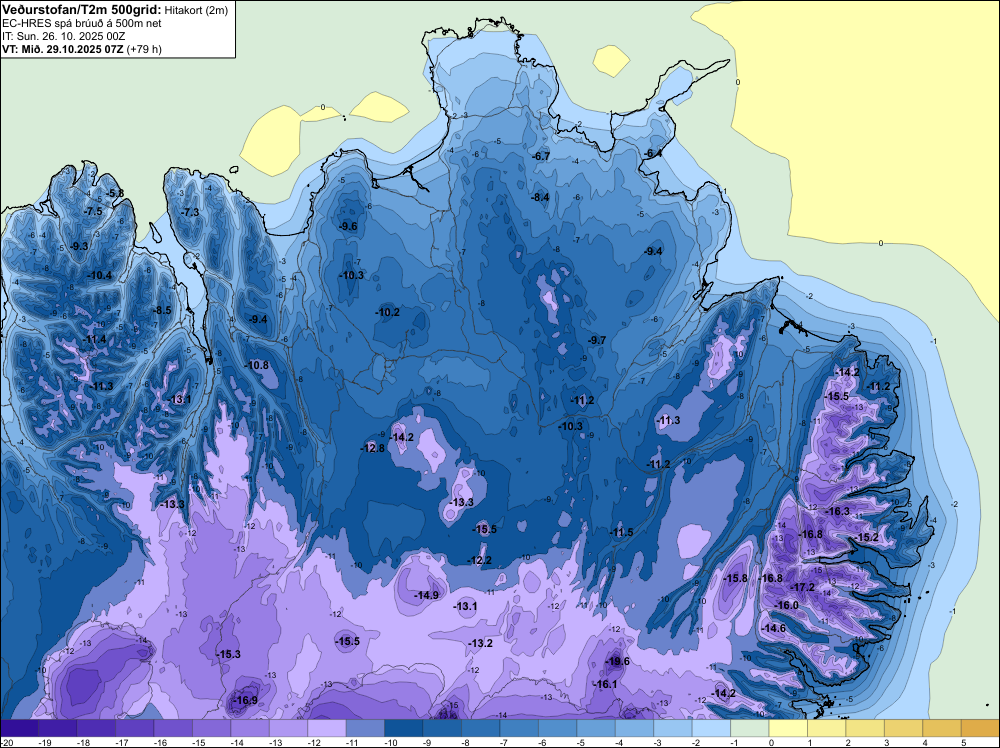Select the -10.8 temperature label
Screen dimensions: 1000x748
tap(256, 365)
